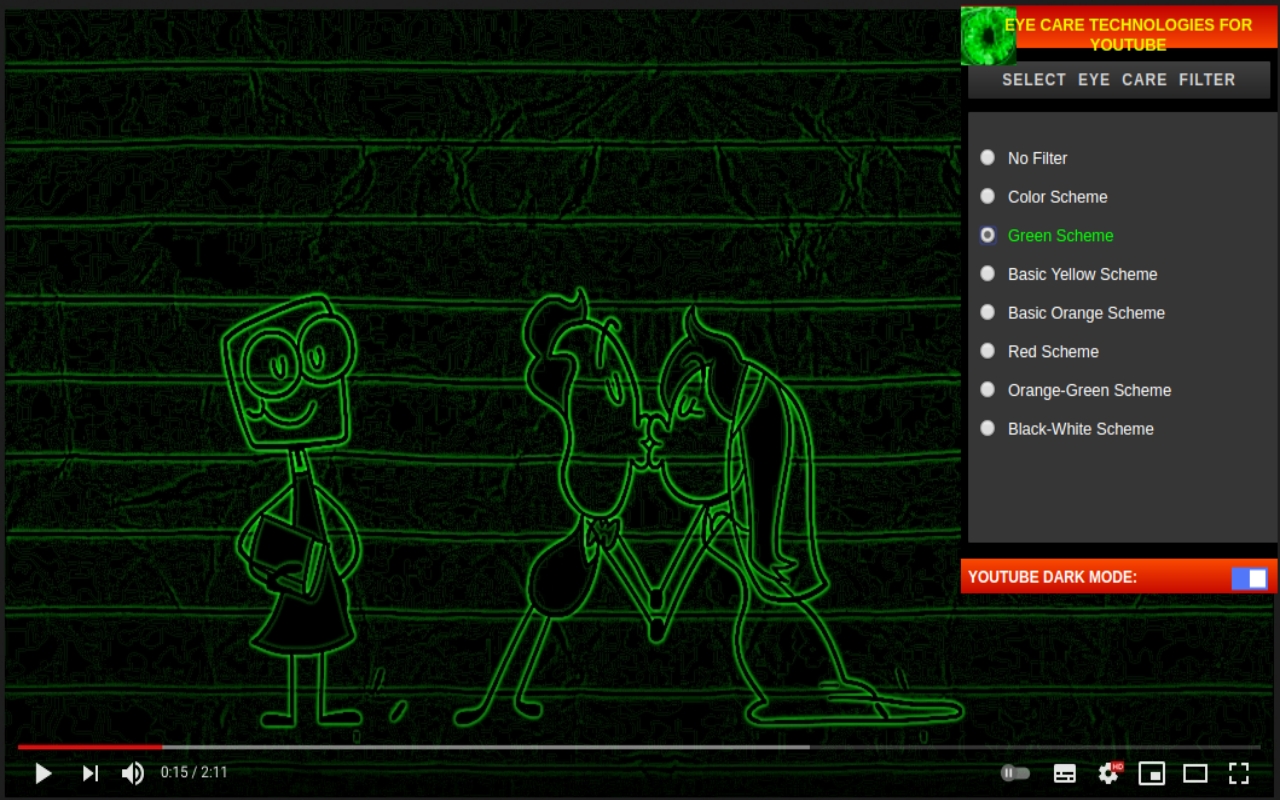The width and height of the screenshot is (1280, 800).
Task: Open the video settings gear
Action: tap(1108, 773)
